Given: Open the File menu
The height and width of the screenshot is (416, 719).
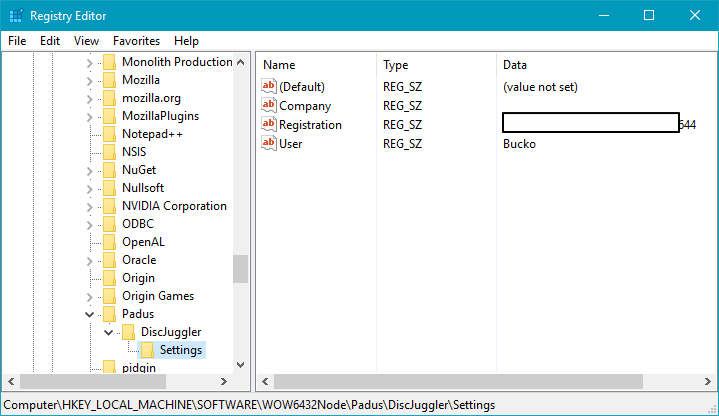Looking at the screenshot, I should [17, 41].
